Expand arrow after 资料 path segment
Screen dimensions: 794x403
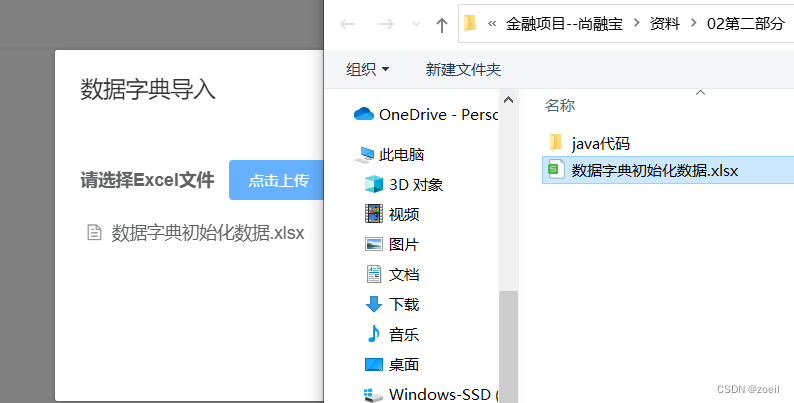[693, 23]
